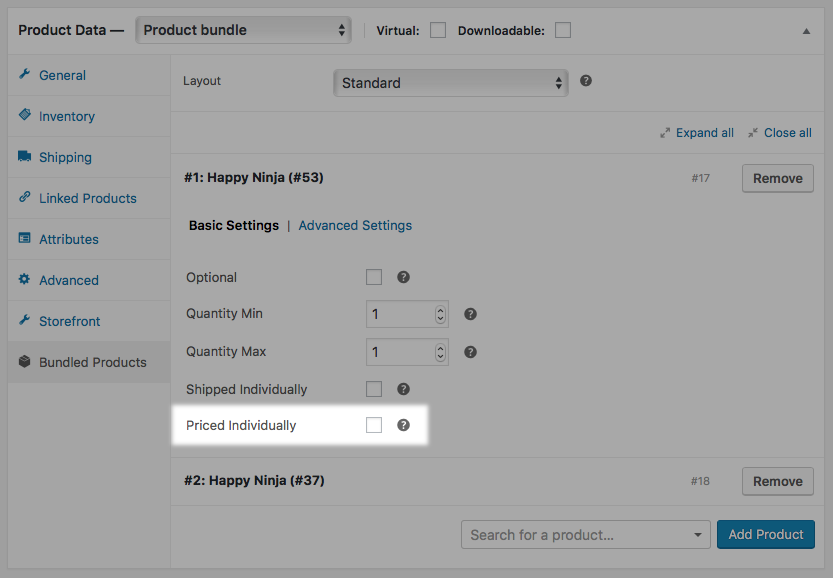The width and height of the screenshot is (833, 578).
Task: Switch to the Inventory tab
Action: coord(67,116)
